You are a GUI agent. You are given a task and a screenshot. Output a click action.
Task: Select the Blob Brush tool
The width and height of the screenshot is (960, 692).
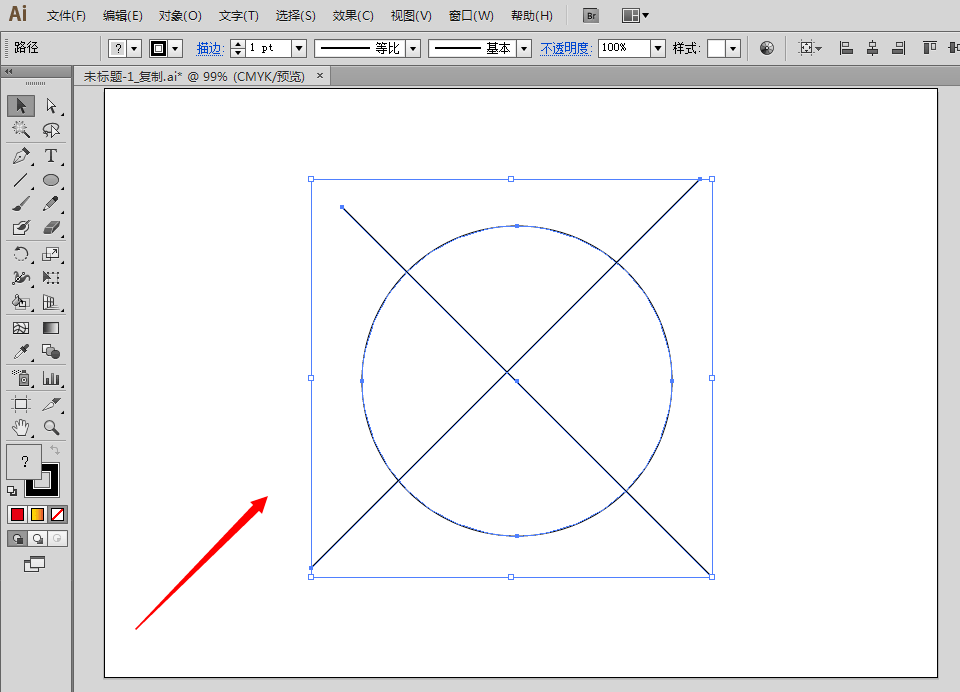[x=21, y=228]
